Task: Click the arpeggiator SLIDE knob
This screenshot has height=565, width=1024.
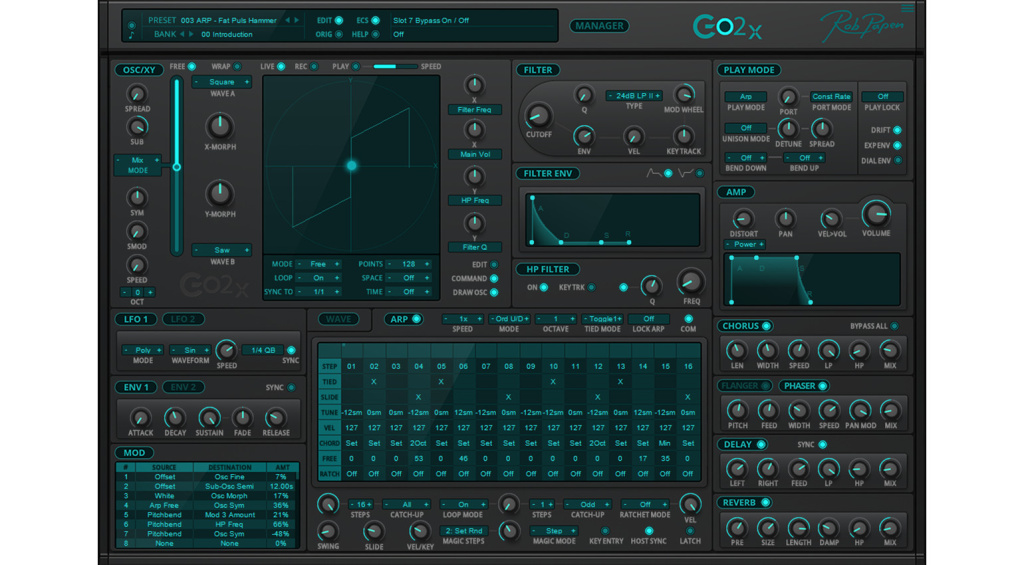Action: point(374,531)
